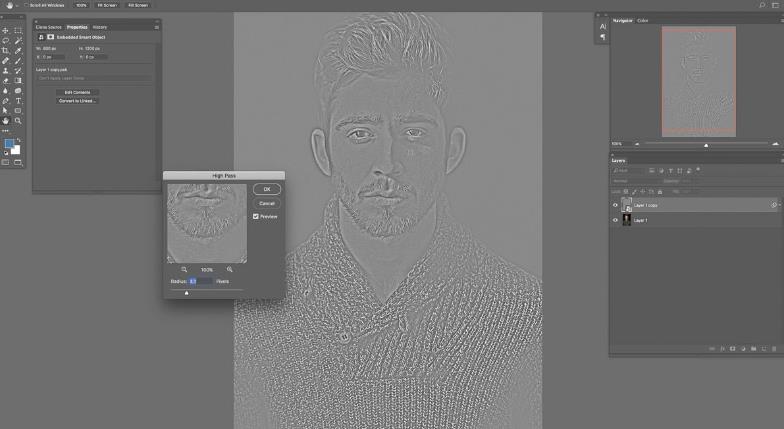Screen dimensions: 784x429
Task: Add layer style fx icon
Action: pos(722,348)
